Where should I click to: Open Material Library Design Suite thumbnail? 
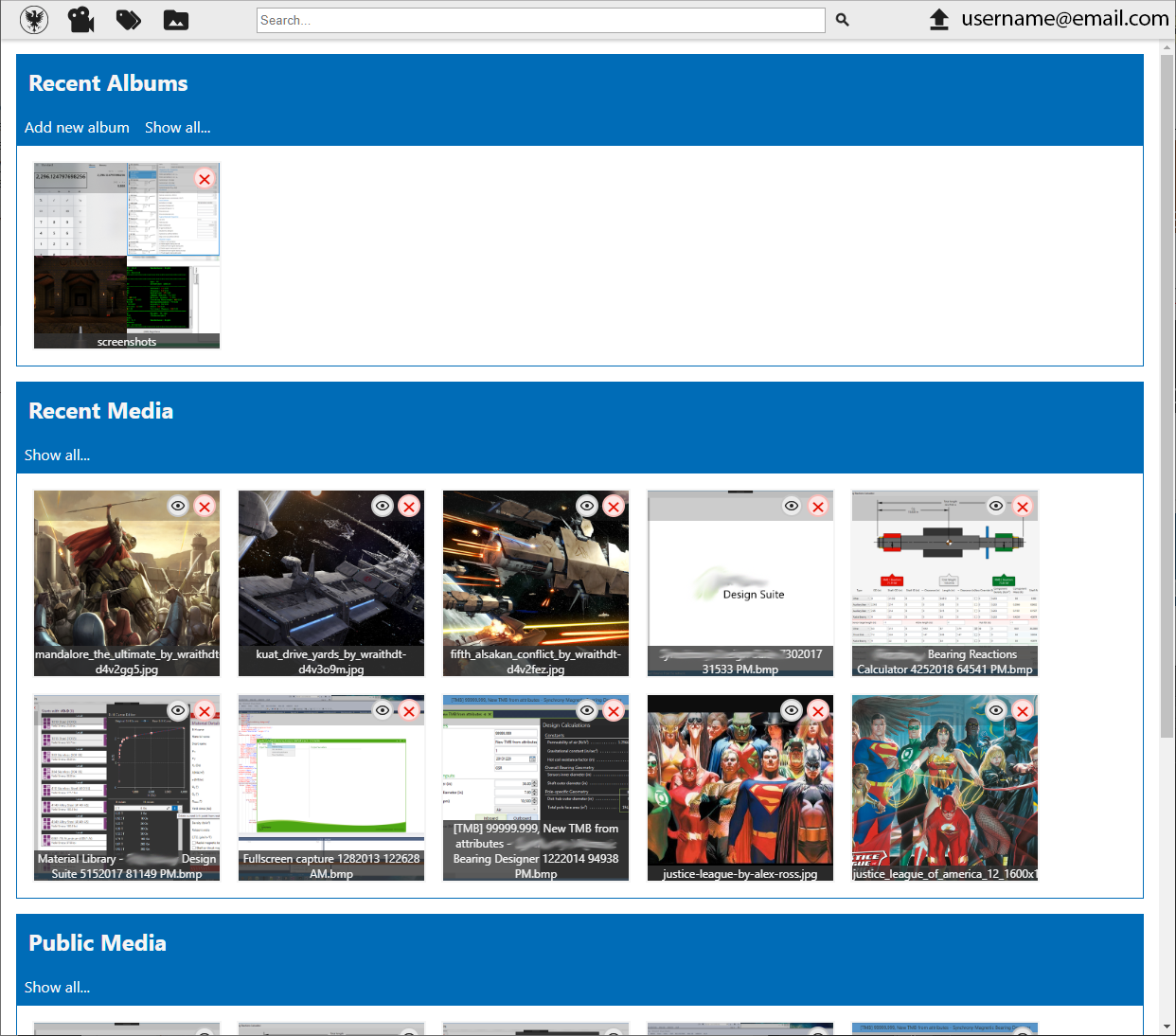[127, 788]
